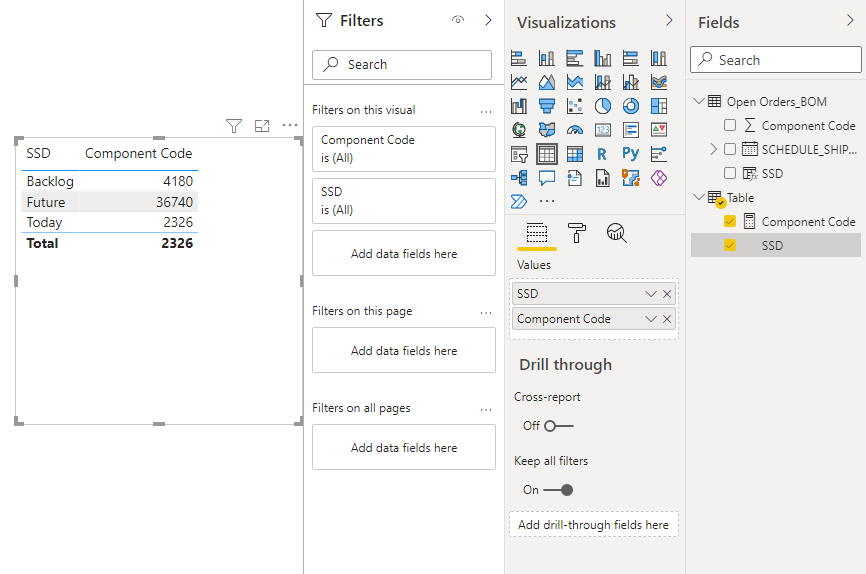Open the SSD value field dropdown
The height and width of the screenshot is (574, 866).
[x=651, y=294]
